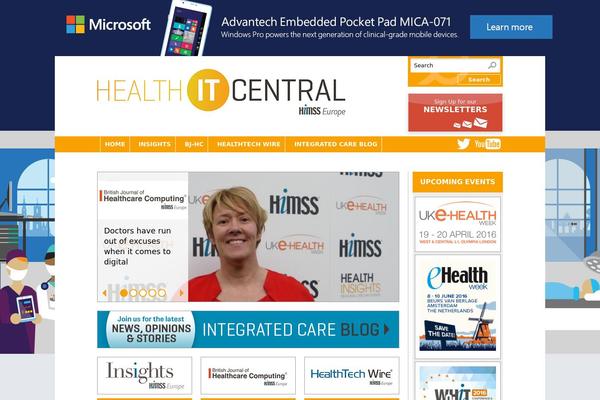Viewport: 600px width, 400px height.
Task: Open the HEALTHTECH WIRE menu item
Action: pos(248,144)
